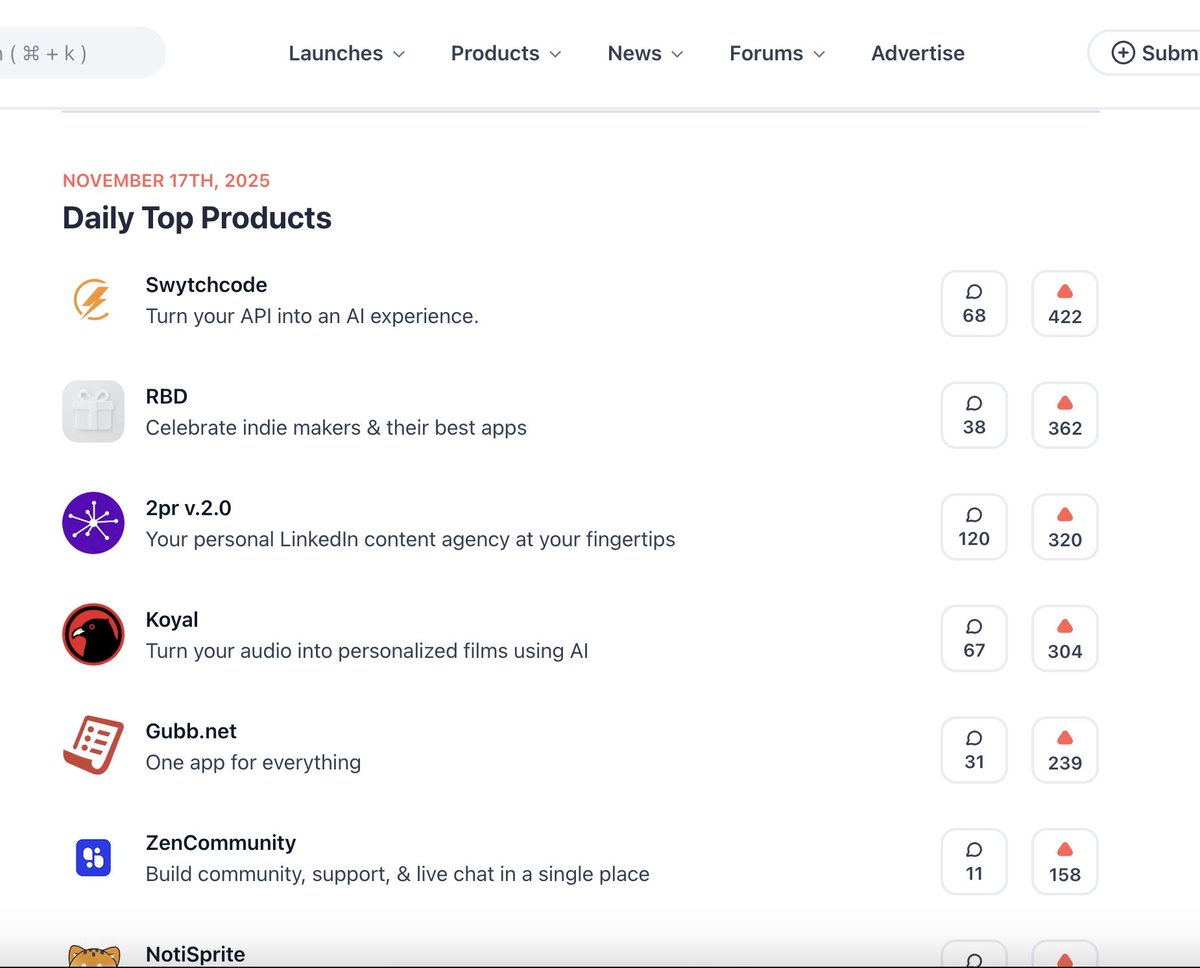
Task: Click the Submit button with plus icon
Action: point(1145,52)
